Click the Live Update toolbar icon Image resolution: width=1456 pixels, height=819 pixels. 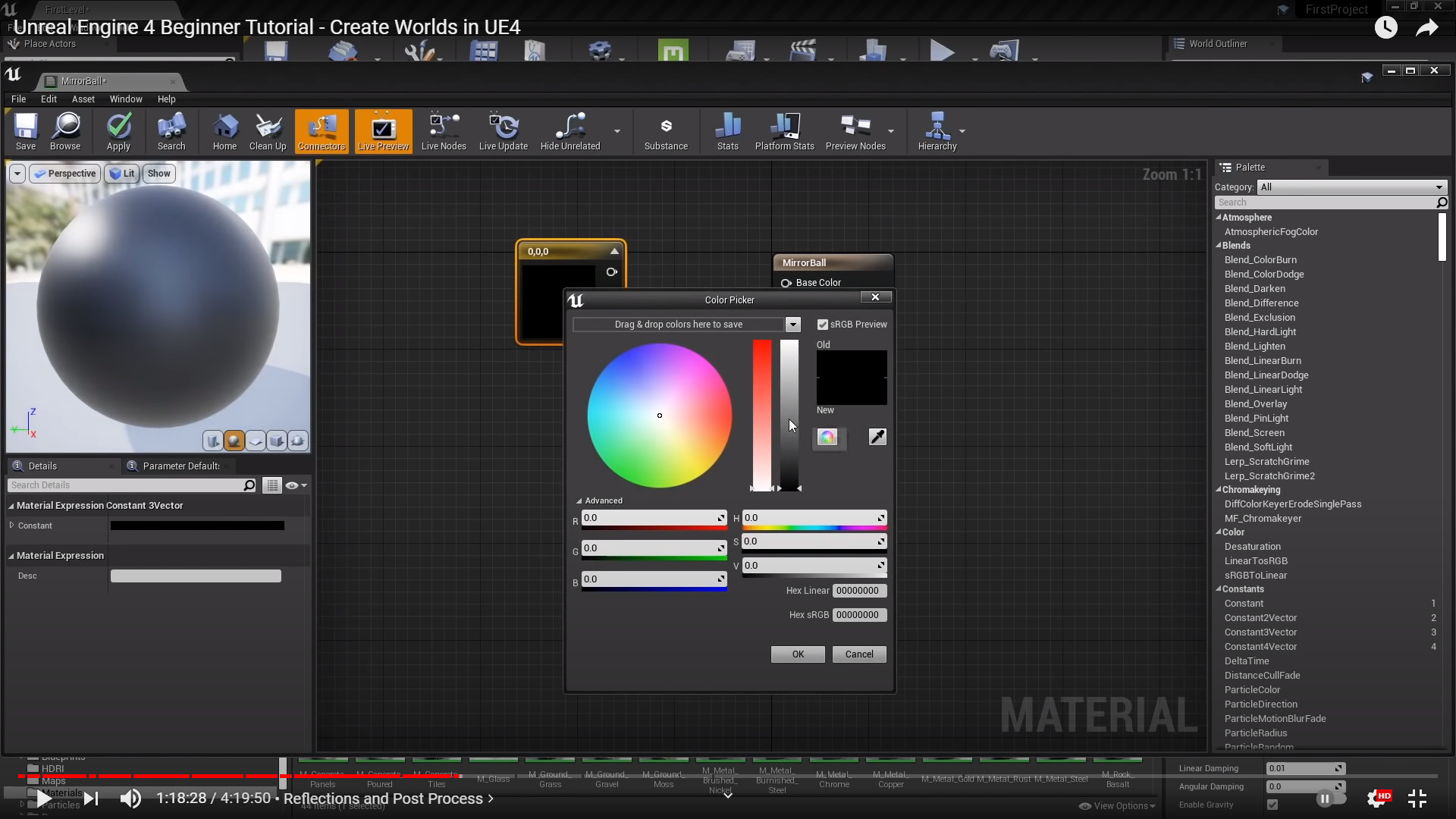coord(503,132)
